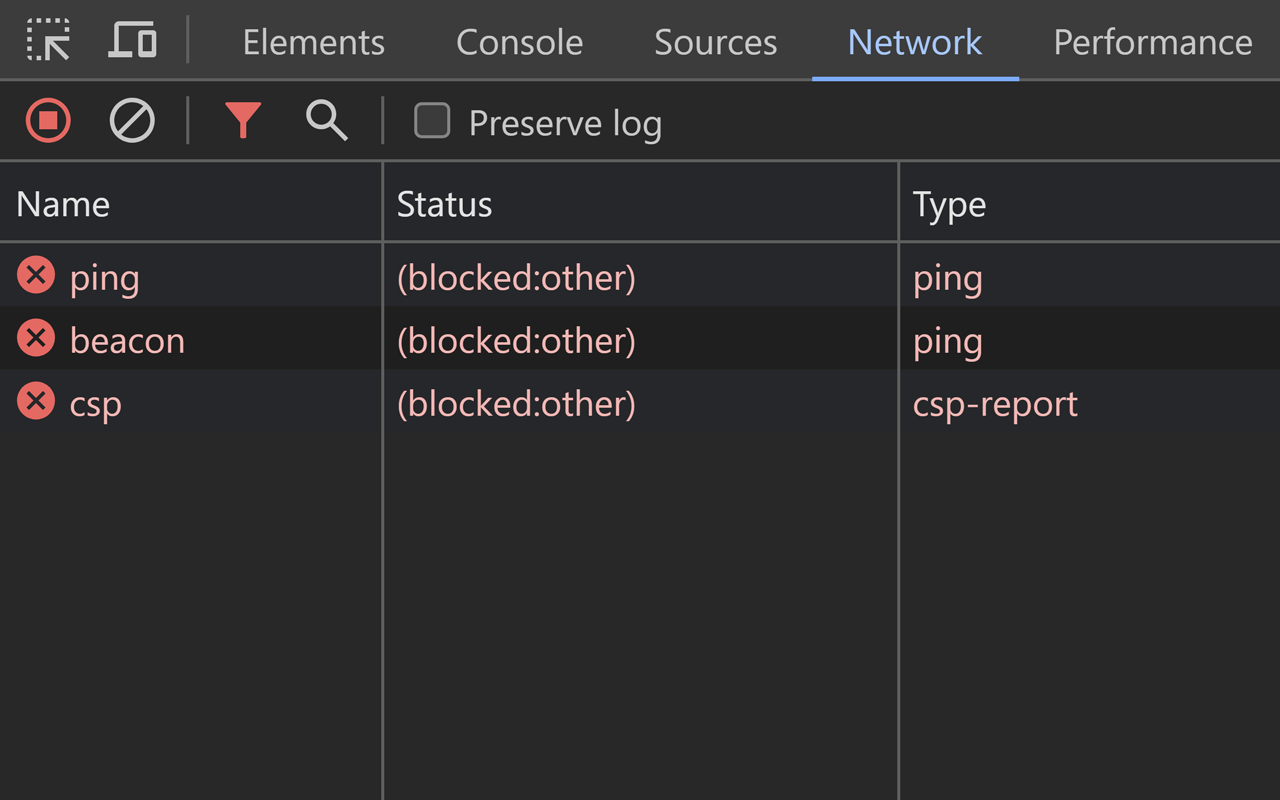Toggle recording of network requests
This screenshot has width=1280, height=800.
47,121
